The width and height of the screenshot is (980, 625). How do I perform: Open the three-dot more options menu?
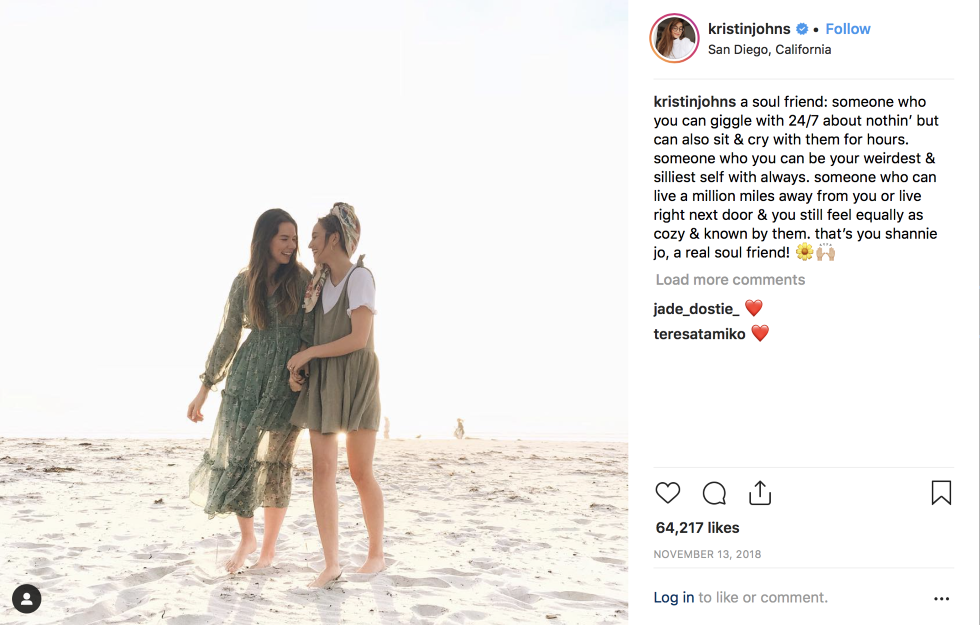pyautogui.click(x=941, y=599)
